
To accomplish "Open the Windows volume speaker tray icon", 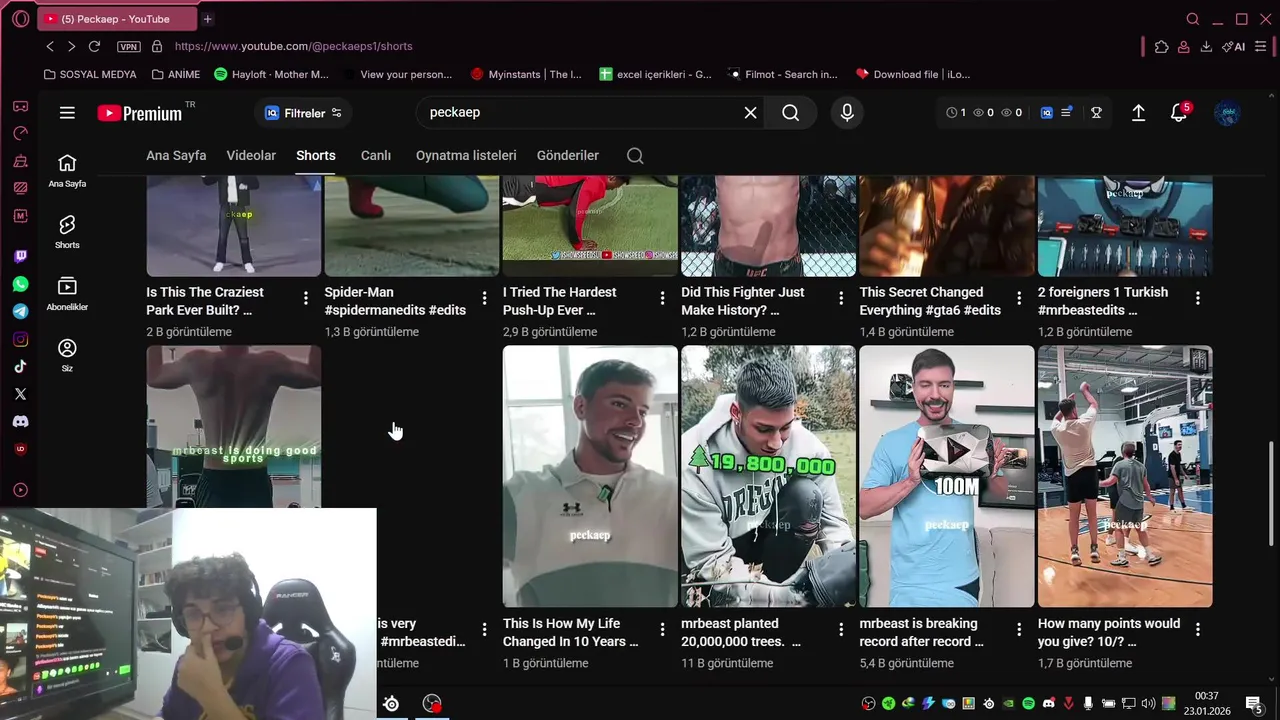I will pyautogui.click(x=1148, y=704).
